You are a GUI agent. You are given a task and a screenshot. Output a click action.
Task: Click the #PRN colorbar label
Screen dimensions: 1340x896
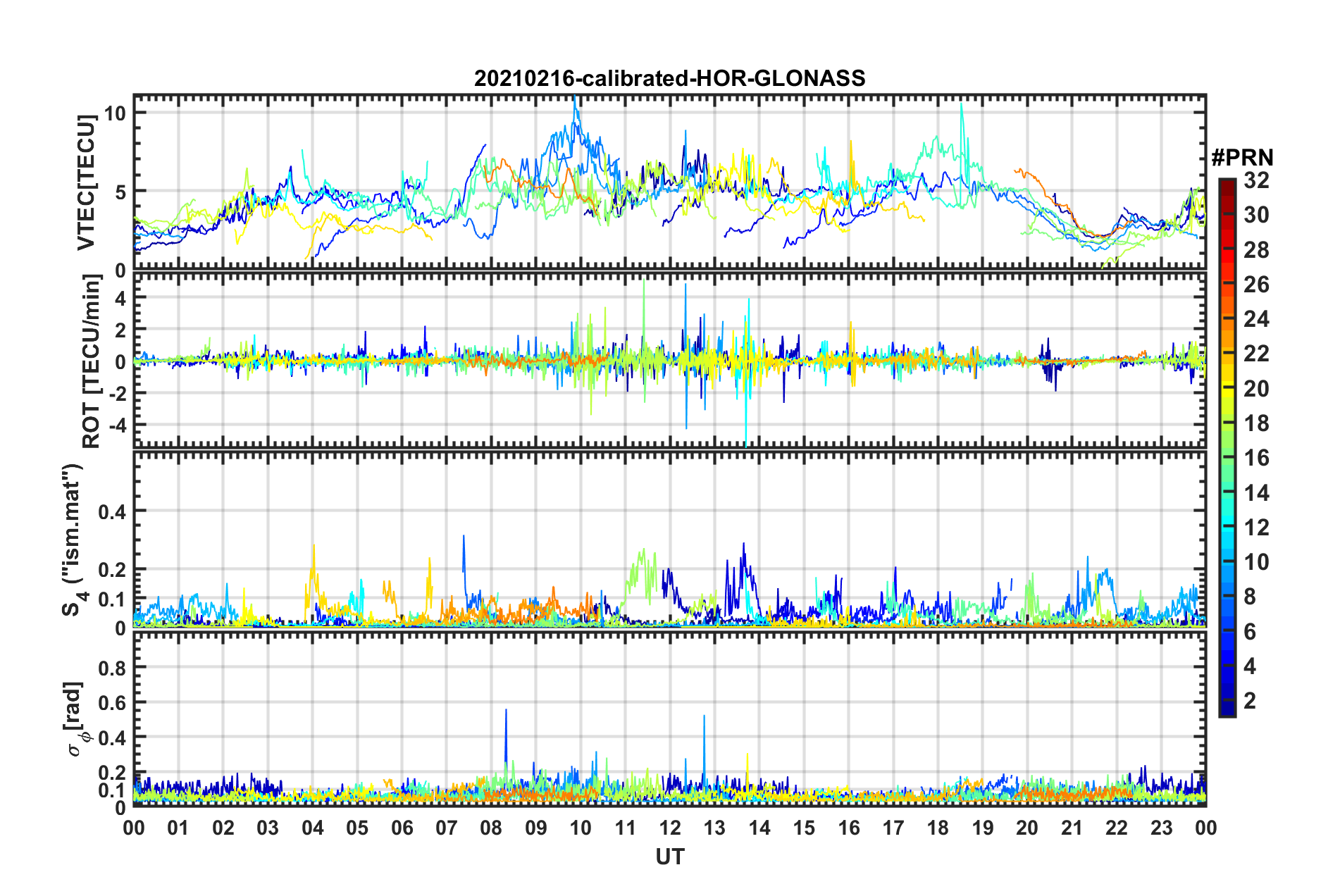click(x=1242, y=157)
